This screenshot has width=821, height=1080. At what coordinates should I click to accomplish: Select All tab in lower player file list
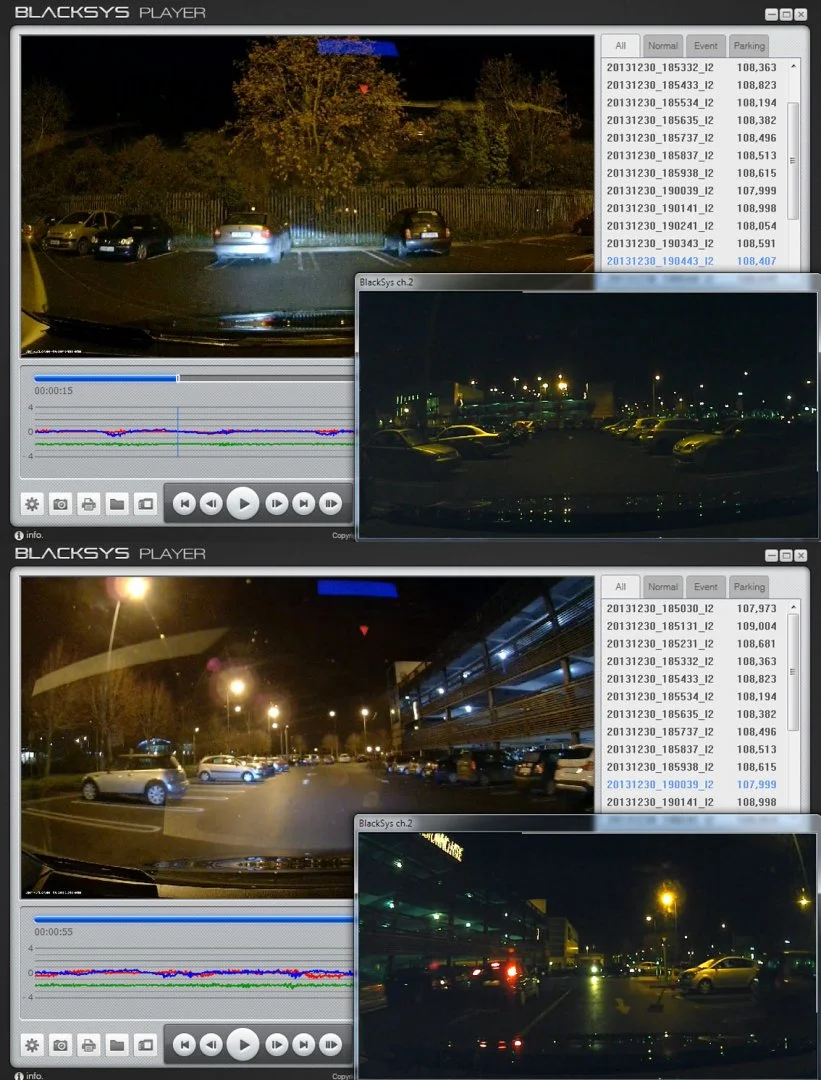coord(621,587)
